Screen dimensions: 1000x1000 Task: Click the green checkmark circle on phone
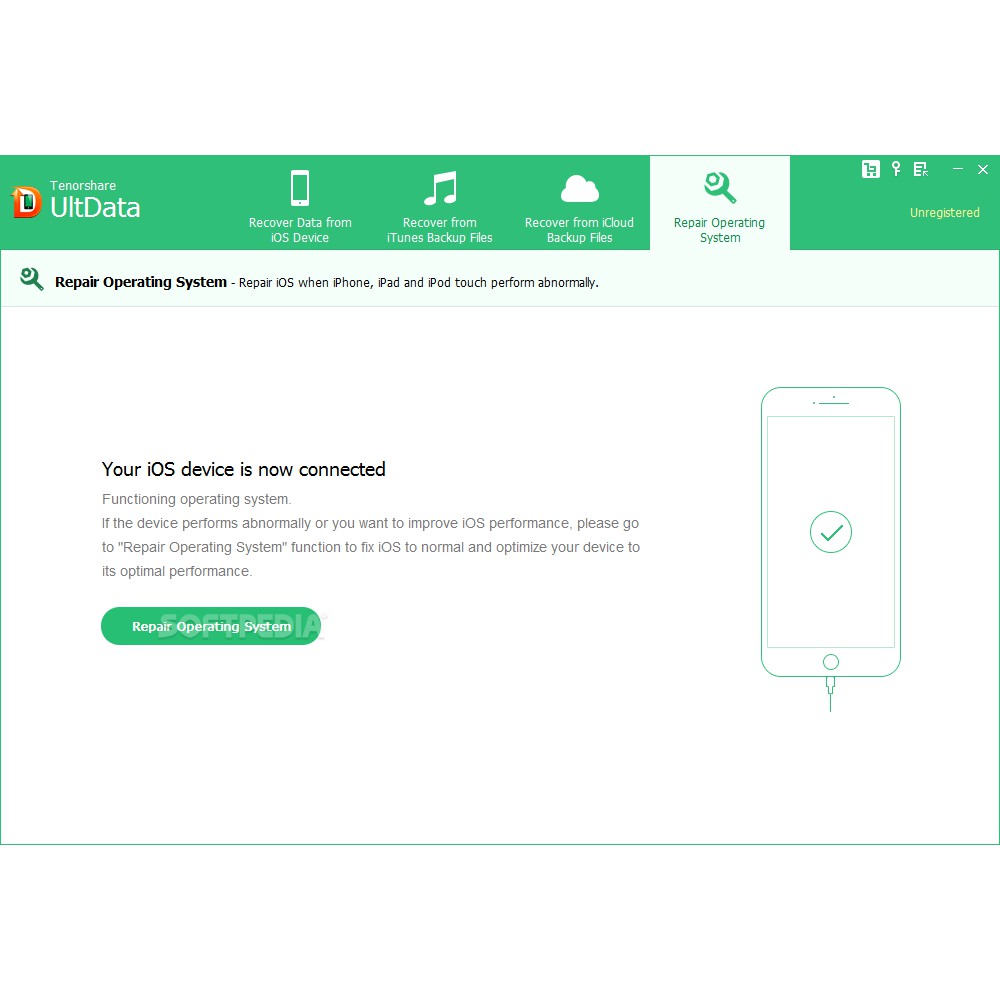(830, 532)
